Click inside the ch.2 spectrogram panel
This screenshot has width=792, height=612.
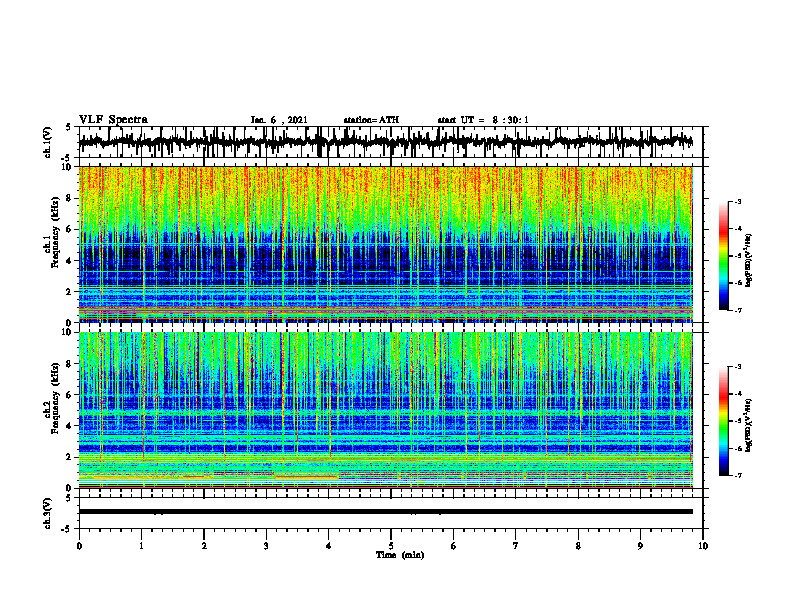tap(385, 410)
